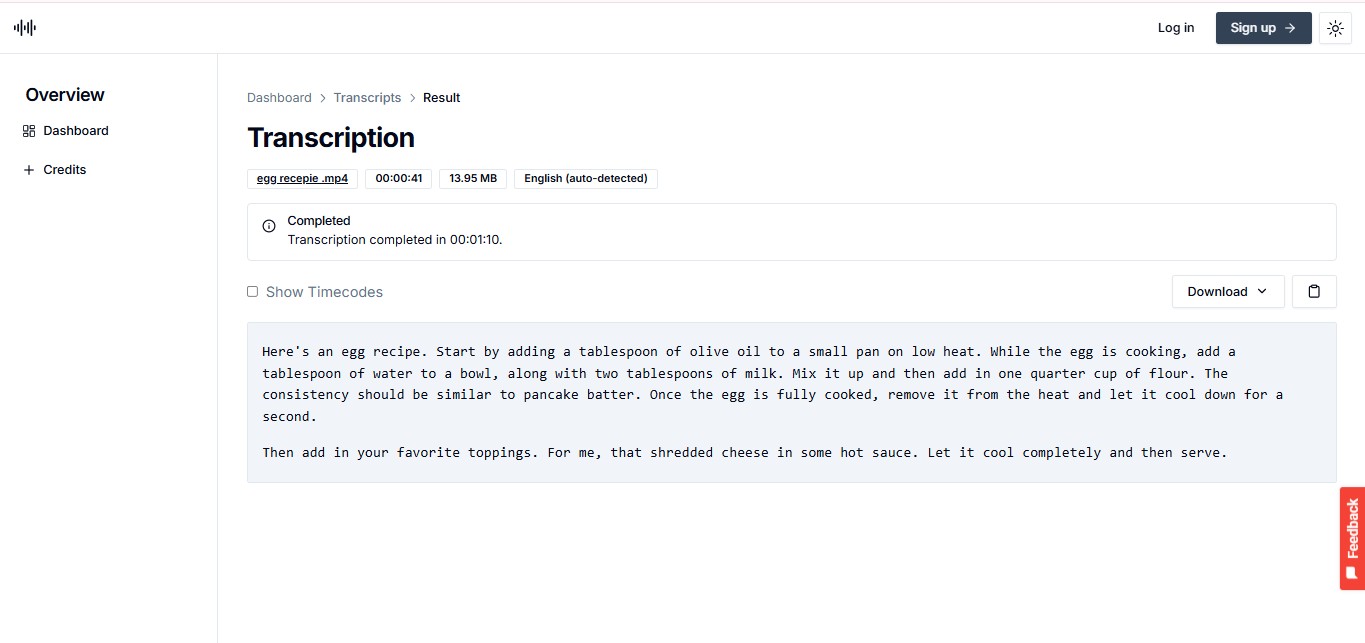
Task: Open the egg recepie .mp4 file link
Action: [x=302, y=179]
